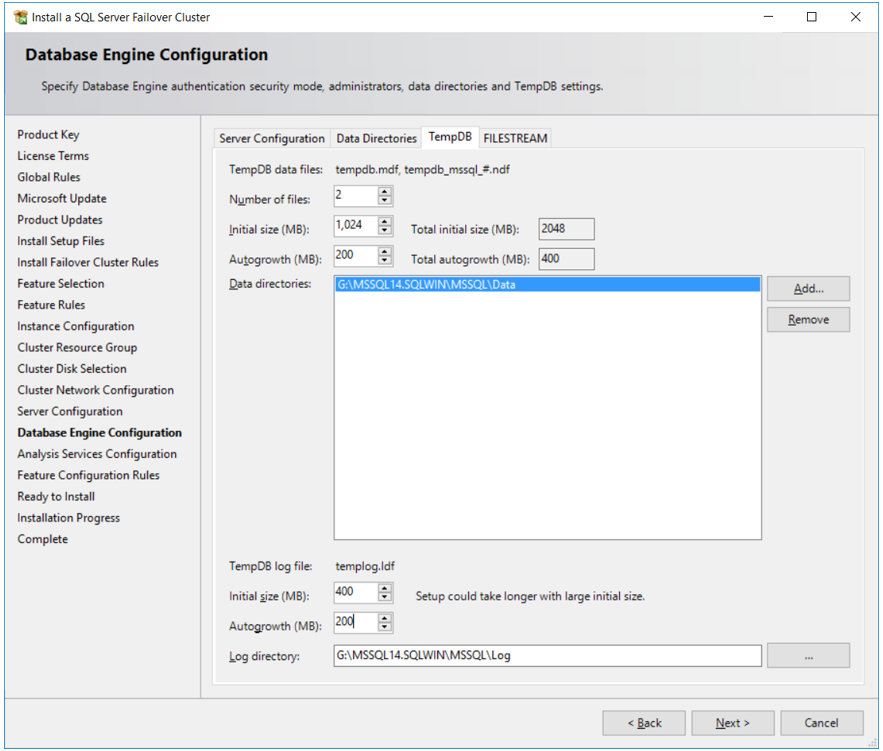Increase TempDB log Initial size spinner
The height and width of the screenshot is (751, 883).
click(x=385, y=588)
